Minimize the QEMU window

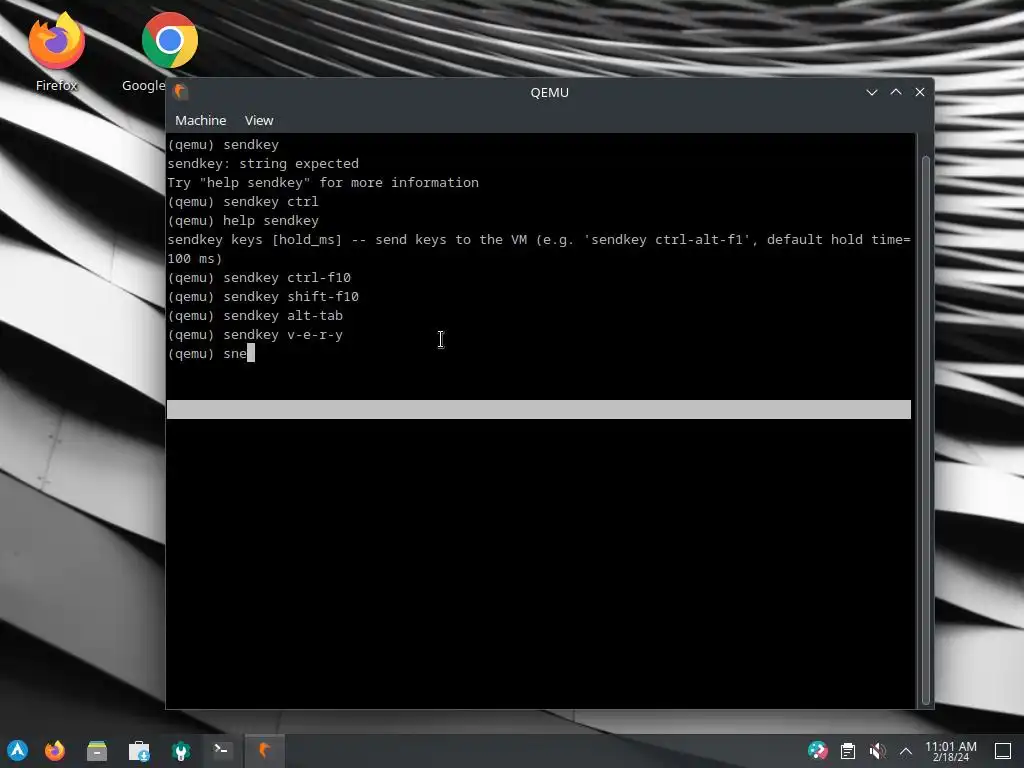point(871,92)
